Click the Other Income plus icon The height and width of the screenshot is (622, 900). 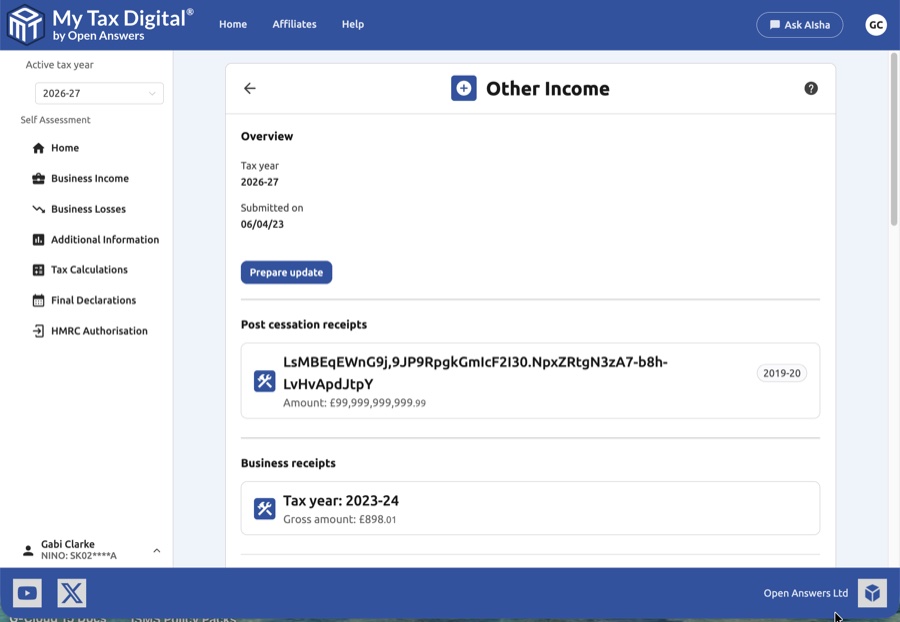pos(464,89)
